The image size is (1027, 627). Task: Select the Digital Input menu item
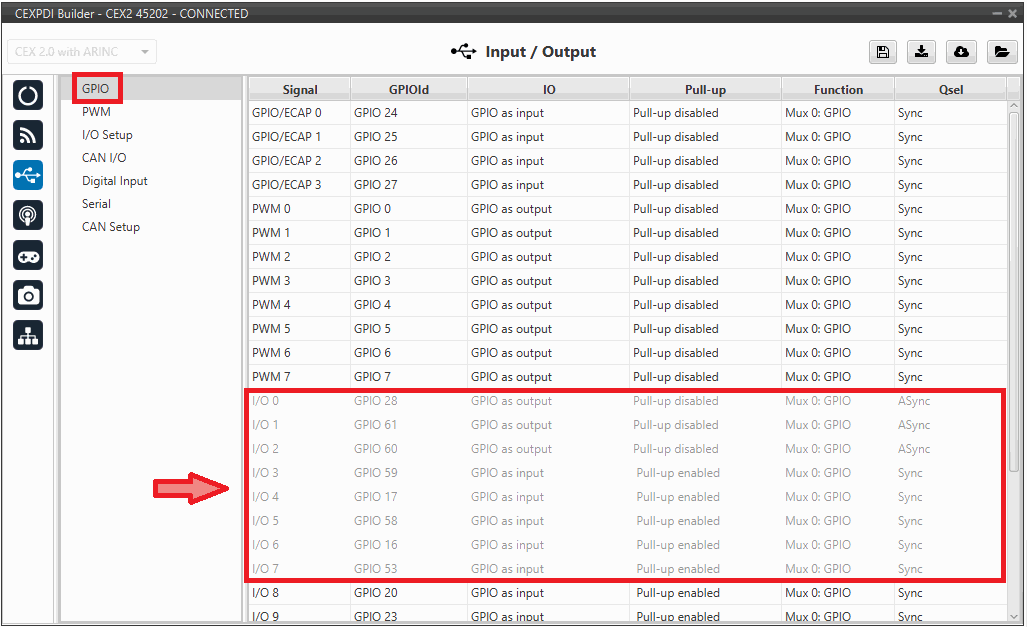pyautogui.click(x=115, y=181)
